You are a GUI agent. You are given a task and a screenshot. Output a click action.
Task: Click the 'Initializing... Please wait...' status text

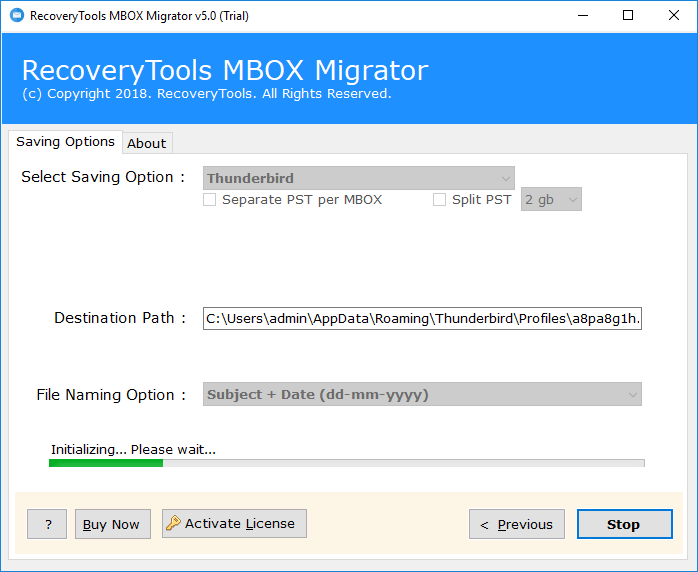(133, 449)
